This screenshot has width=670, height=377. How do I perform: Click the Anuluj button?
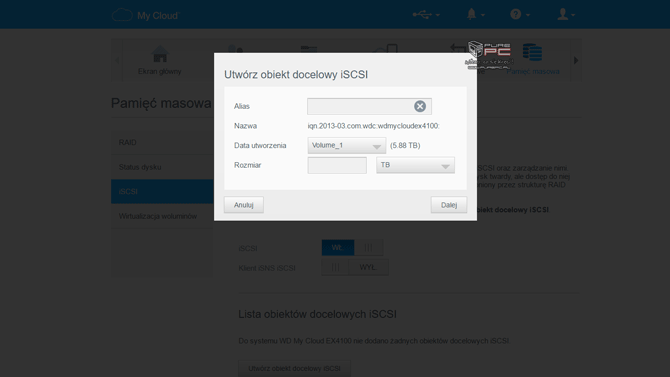(x=244, y=205)
